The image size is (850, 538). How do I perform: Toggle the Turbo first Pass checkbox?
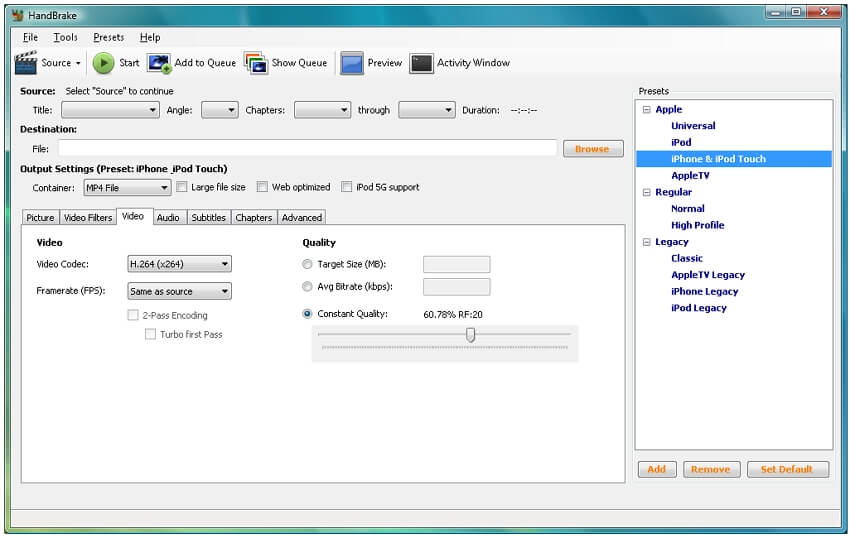[150, 334]
